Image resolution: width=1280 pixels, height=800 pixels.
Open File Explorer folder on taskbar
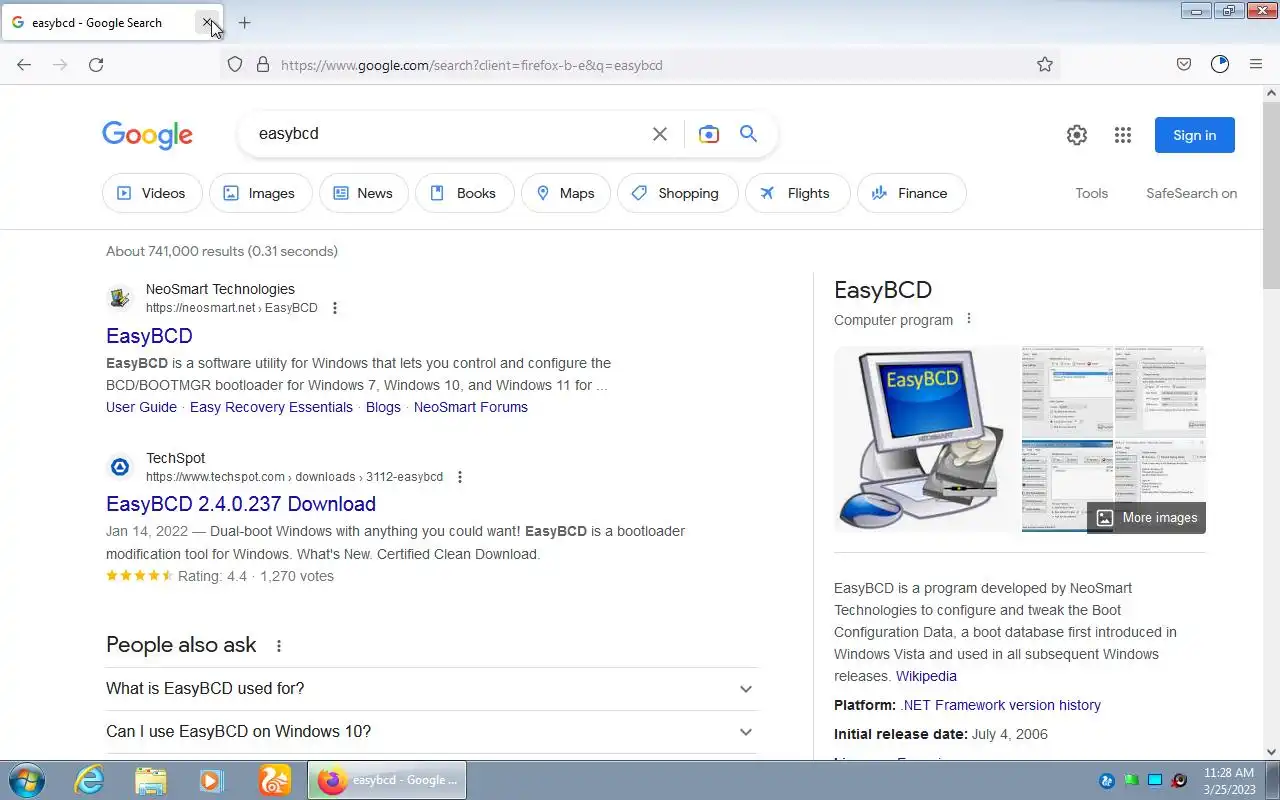[x=150, y=780]
